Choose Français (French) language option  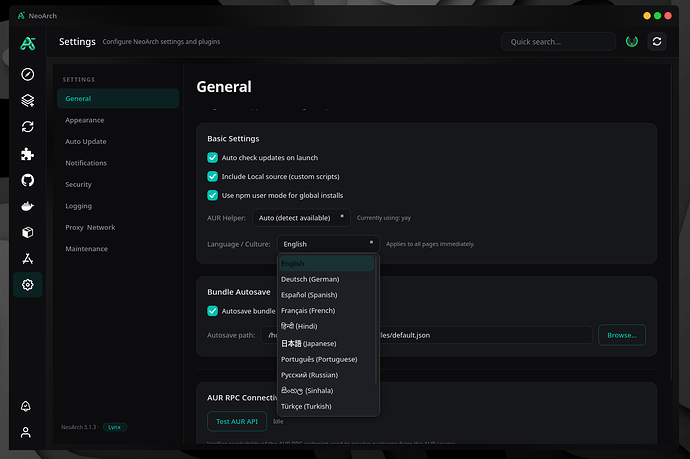(327, 311)
